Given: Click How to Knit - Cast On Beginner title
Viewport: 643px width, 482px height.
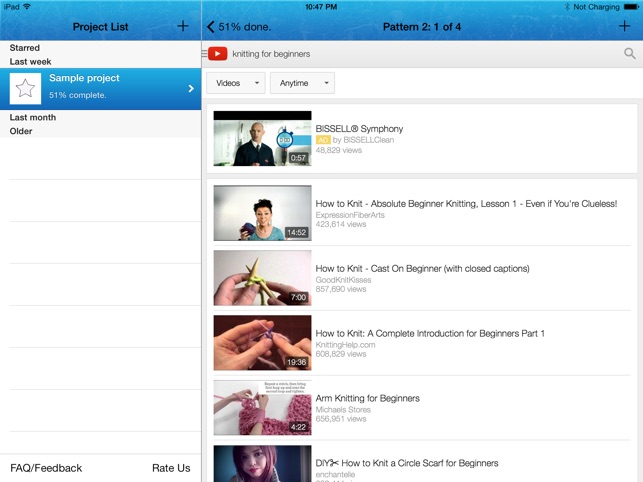Looking at the screenshot, I should (422, 269).
